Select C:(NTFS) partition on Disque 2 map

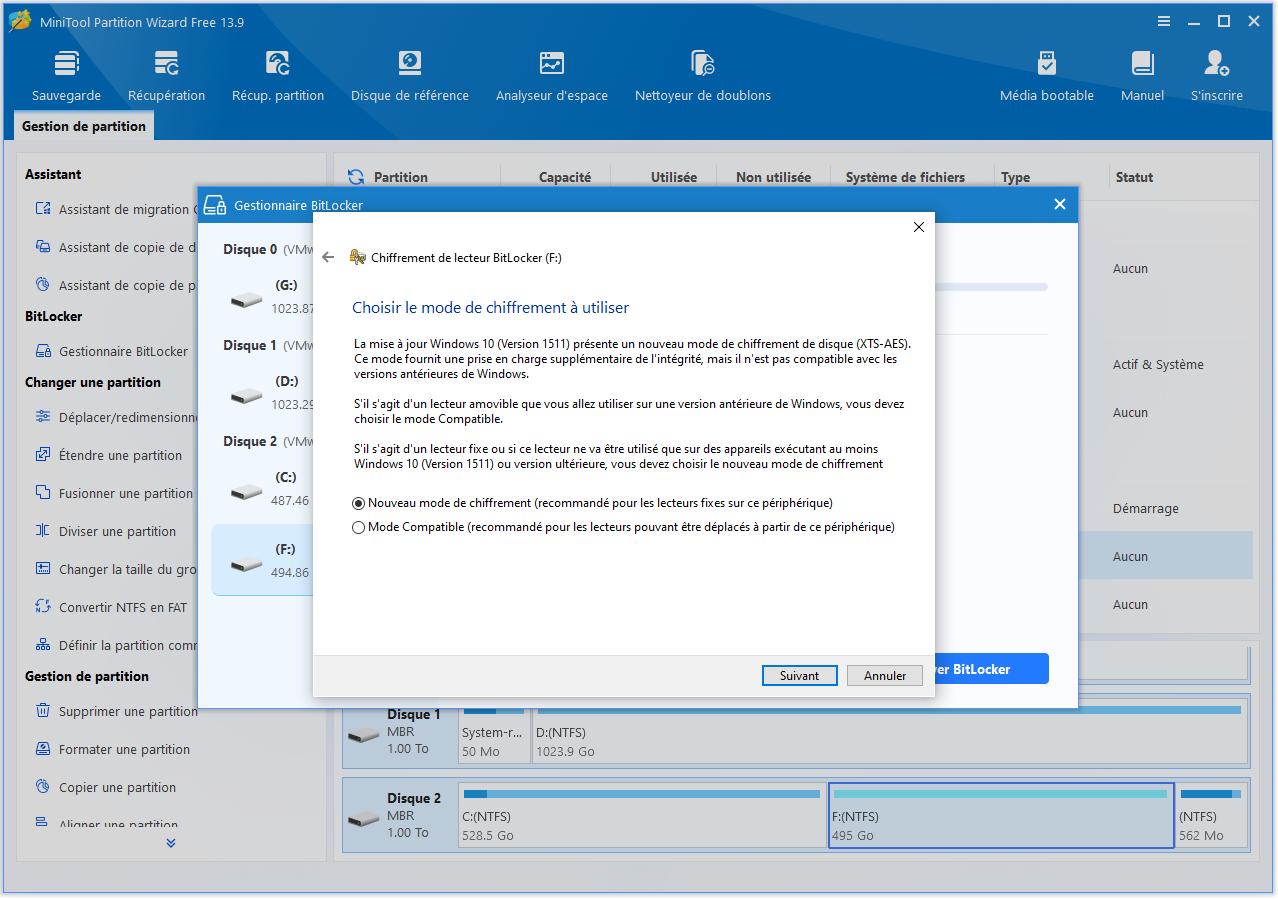click(642, 815)
